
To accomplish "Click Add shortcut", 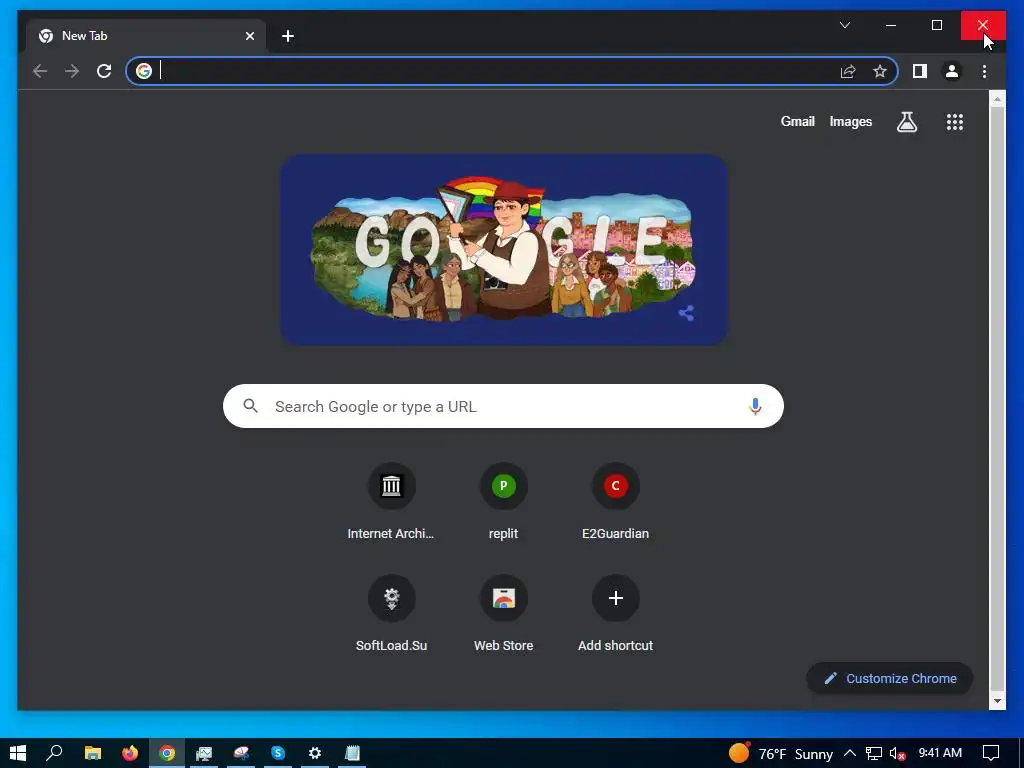I will (x=615, y=614).
